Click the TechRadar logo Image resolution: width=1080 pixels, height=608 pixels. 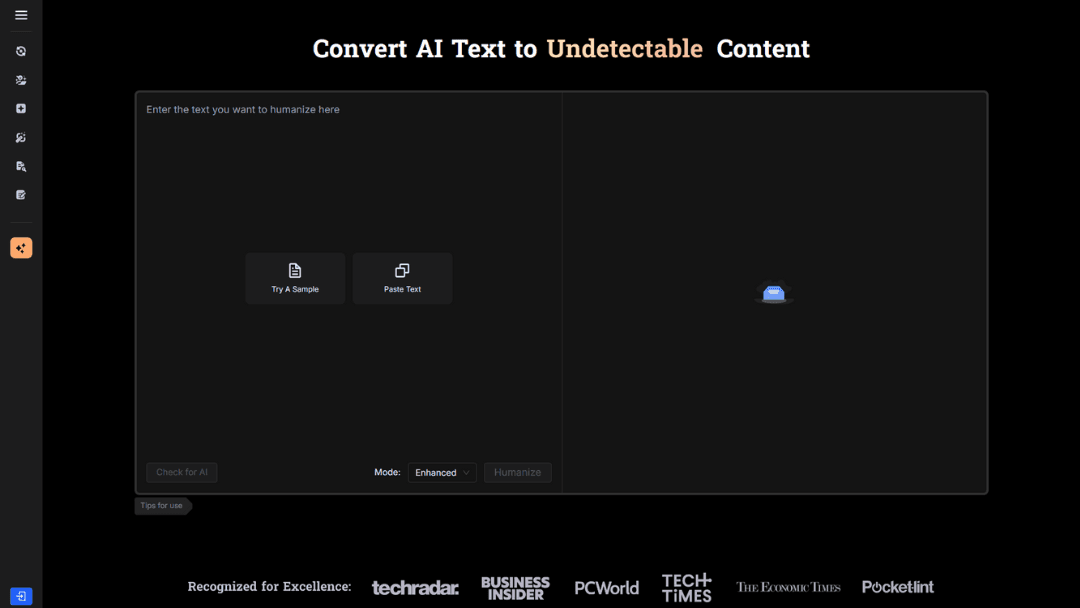pyautogui.click(x=415, y=588)
